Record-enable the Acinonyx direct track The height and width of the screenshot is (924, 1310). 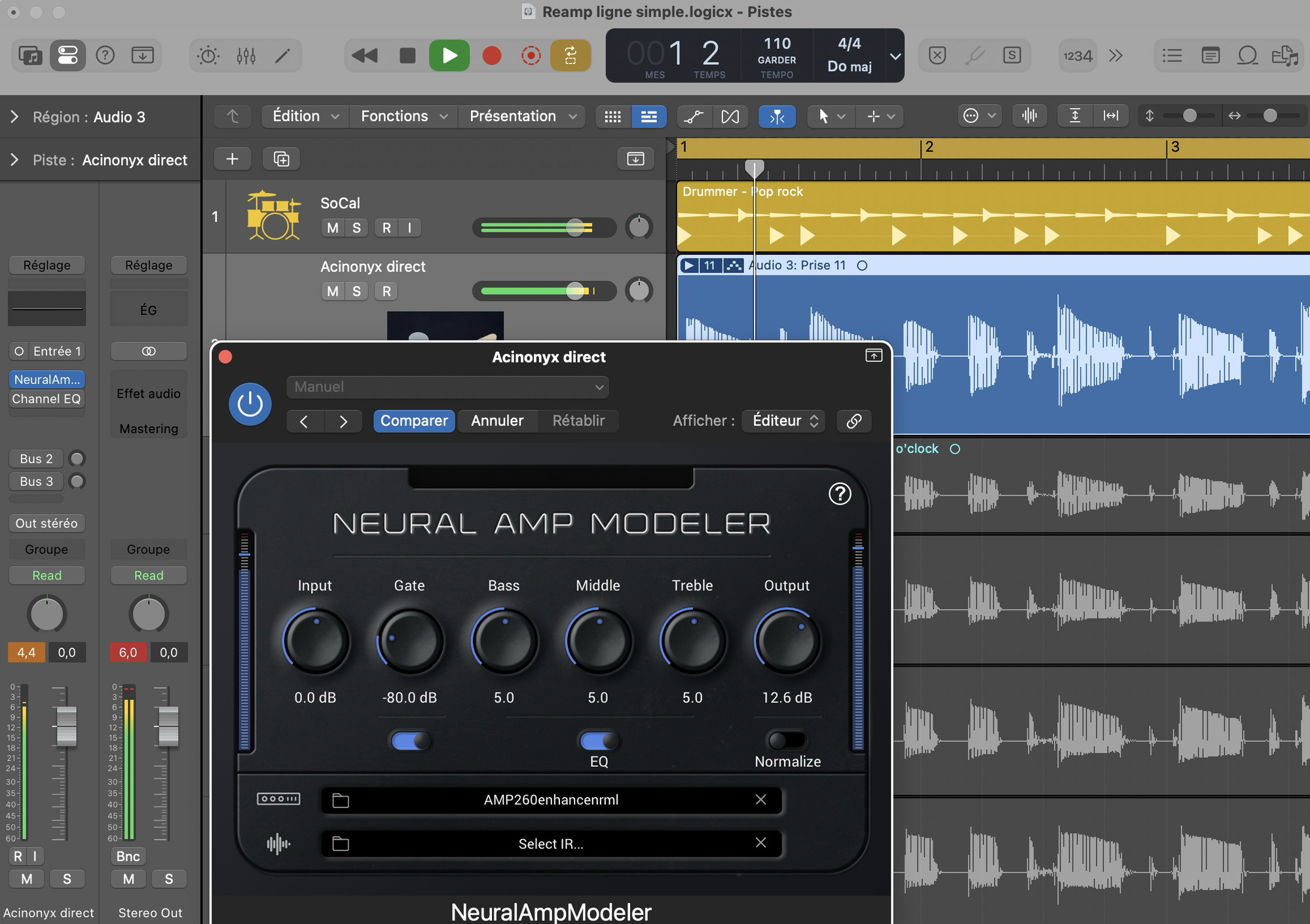pyautogui.click(x=386, y=291)
